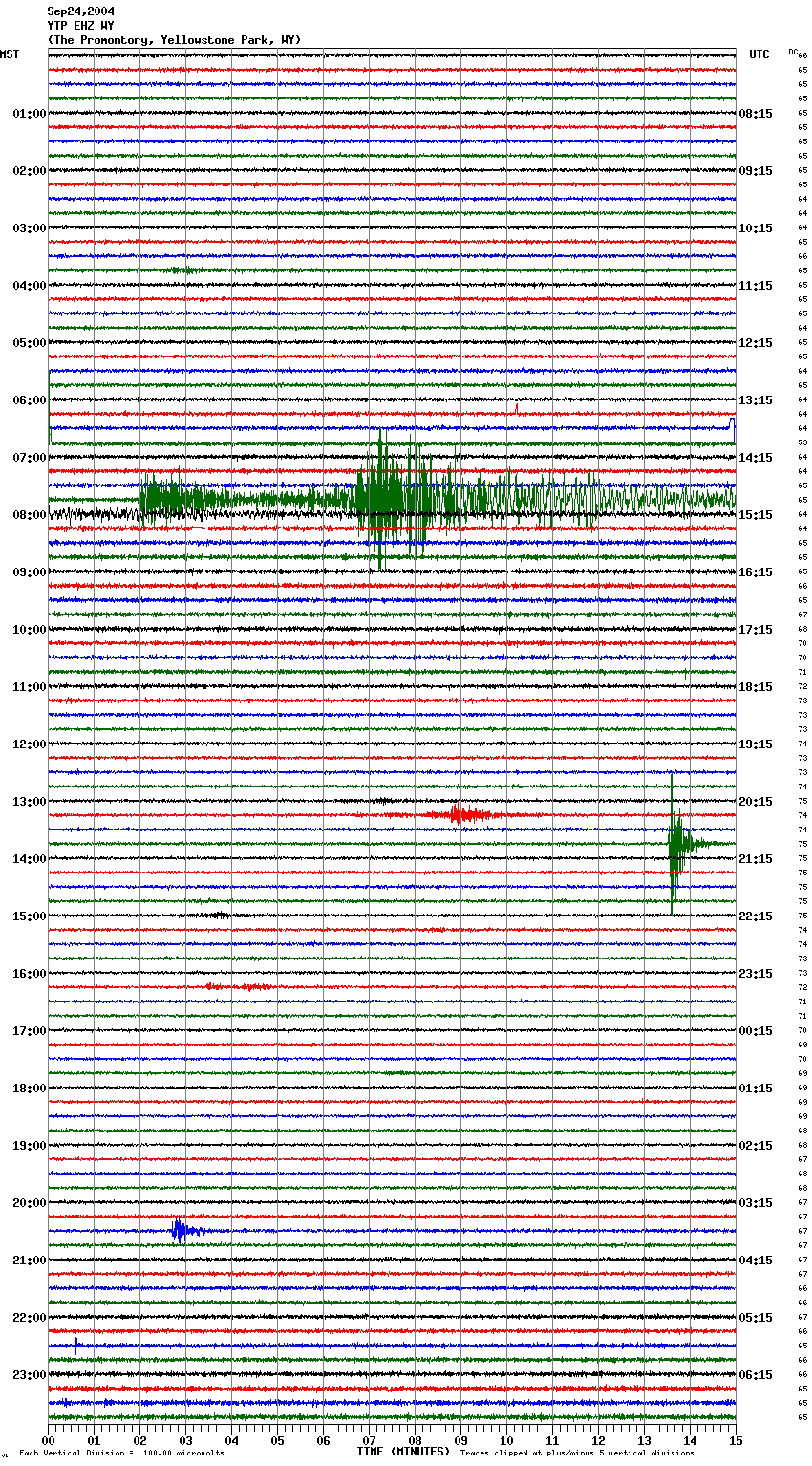Select the 22:00 MST row label

[x=30, y=1318]
